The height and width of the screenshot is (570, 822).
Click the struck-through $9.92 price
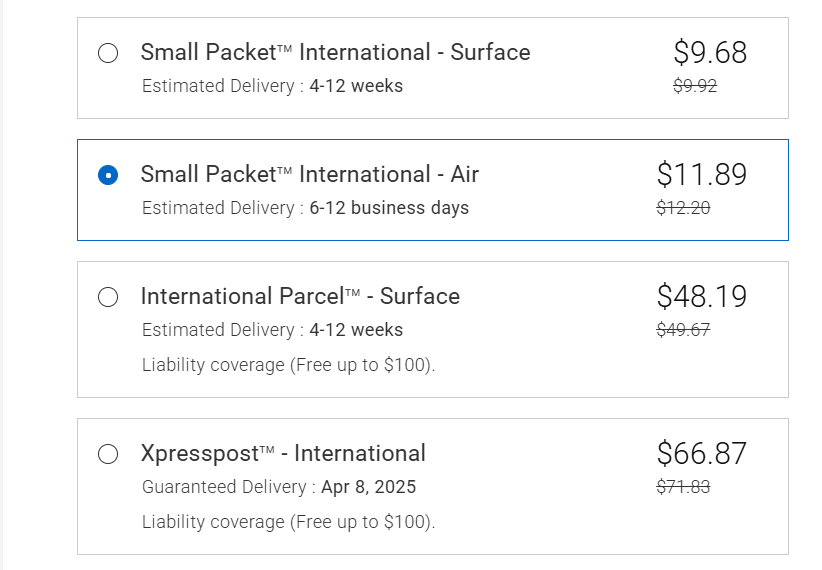[695, 86]
